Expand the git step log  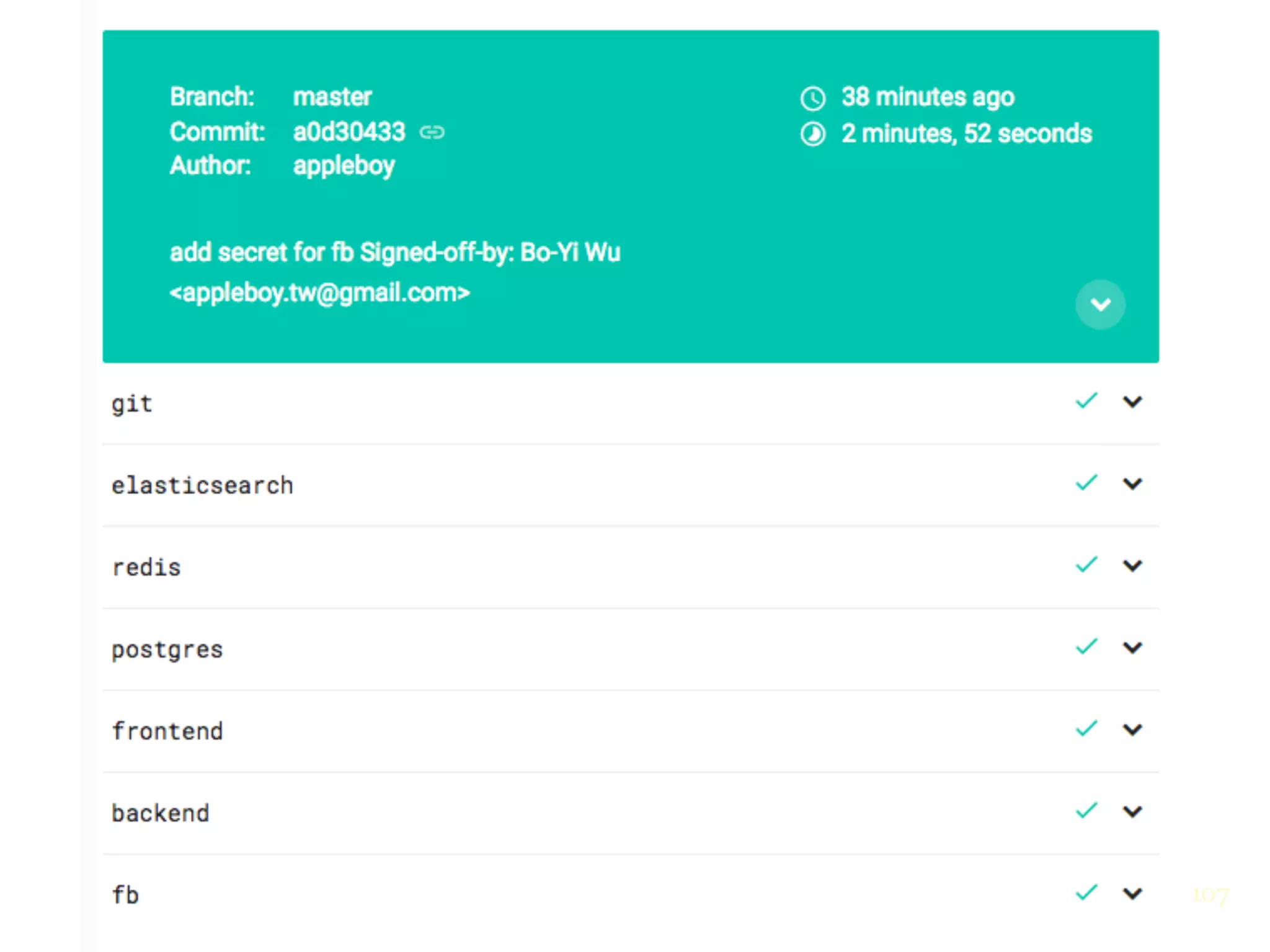tap(1132, 402)
